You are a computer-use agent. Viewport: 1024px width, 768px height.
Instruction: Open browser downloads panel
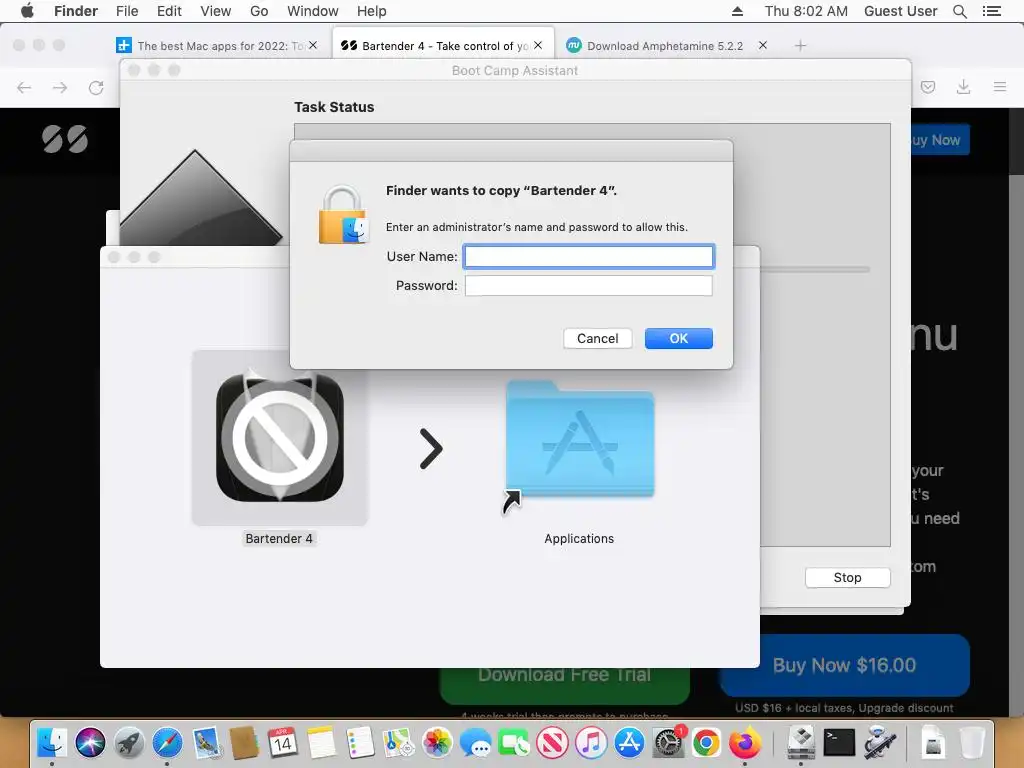click(963, 87)
